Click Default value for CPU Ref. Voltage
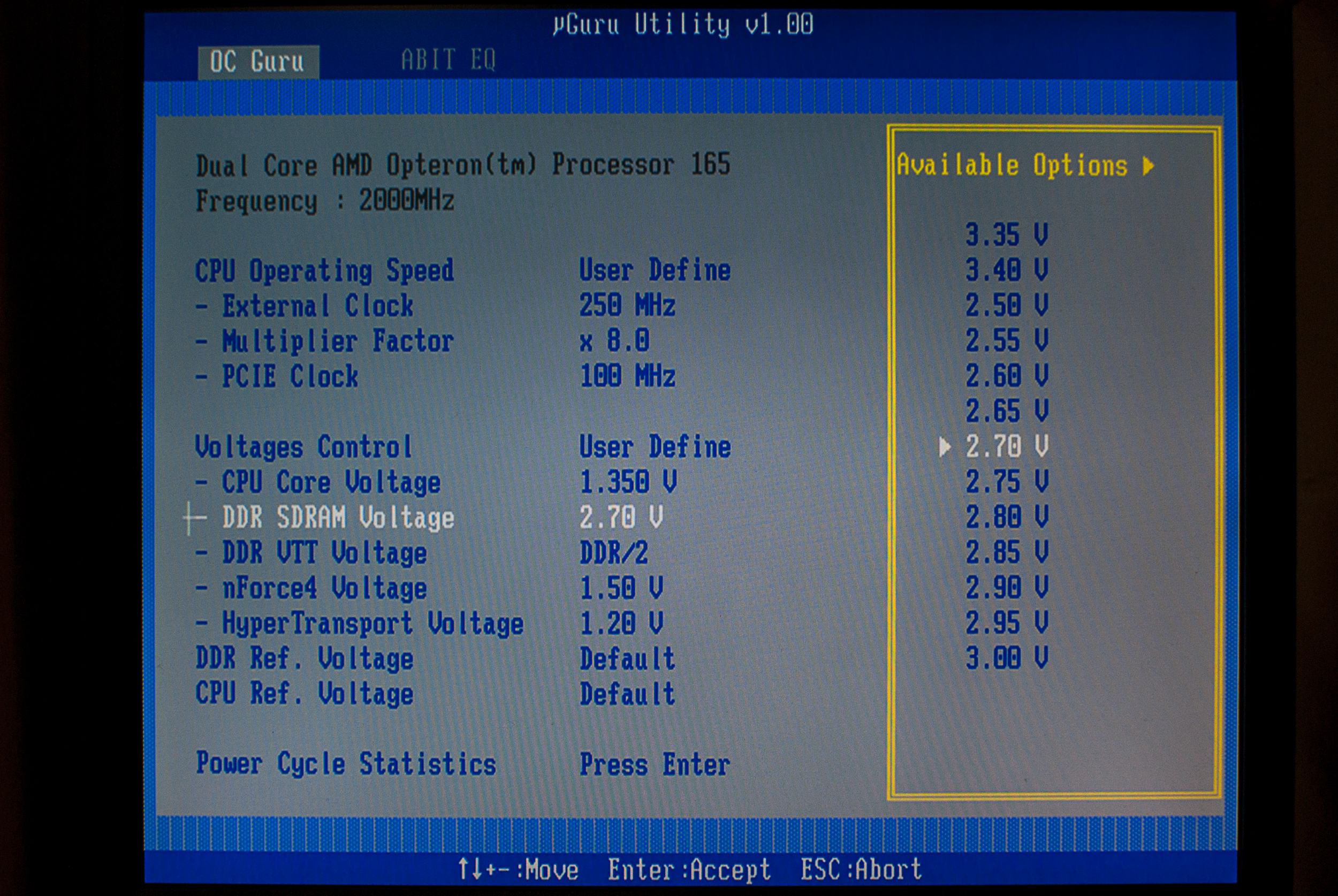 [x=627, y=694]
